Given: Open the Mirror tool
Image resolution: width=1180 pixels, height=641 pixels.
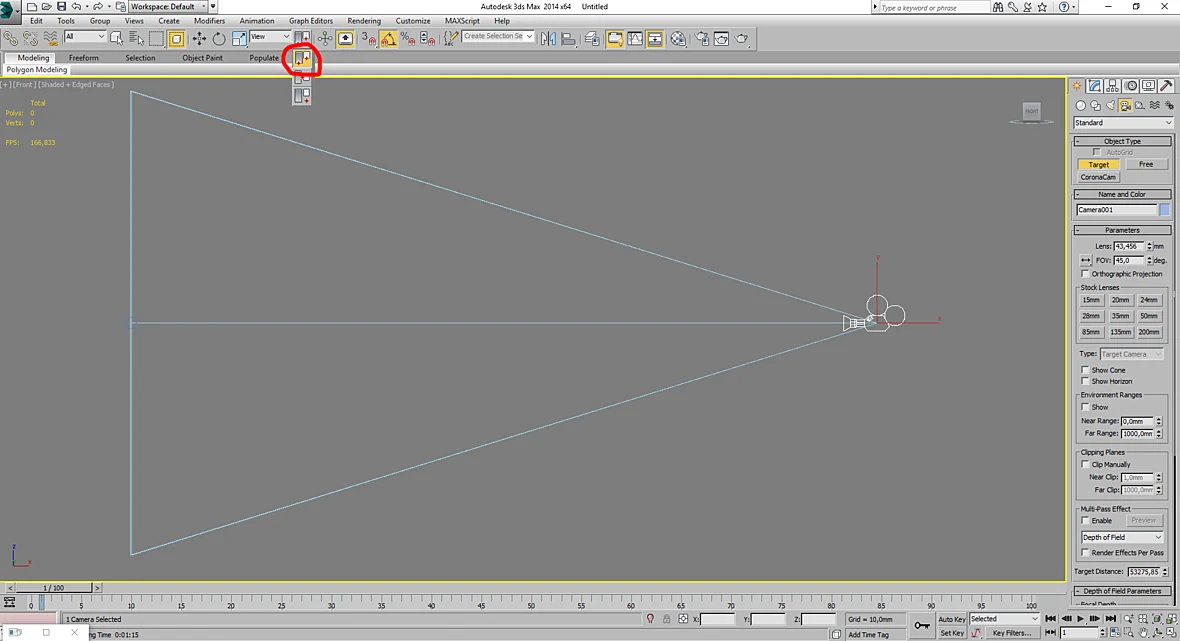Looking at the screenshot, I should tap(549, 38).
